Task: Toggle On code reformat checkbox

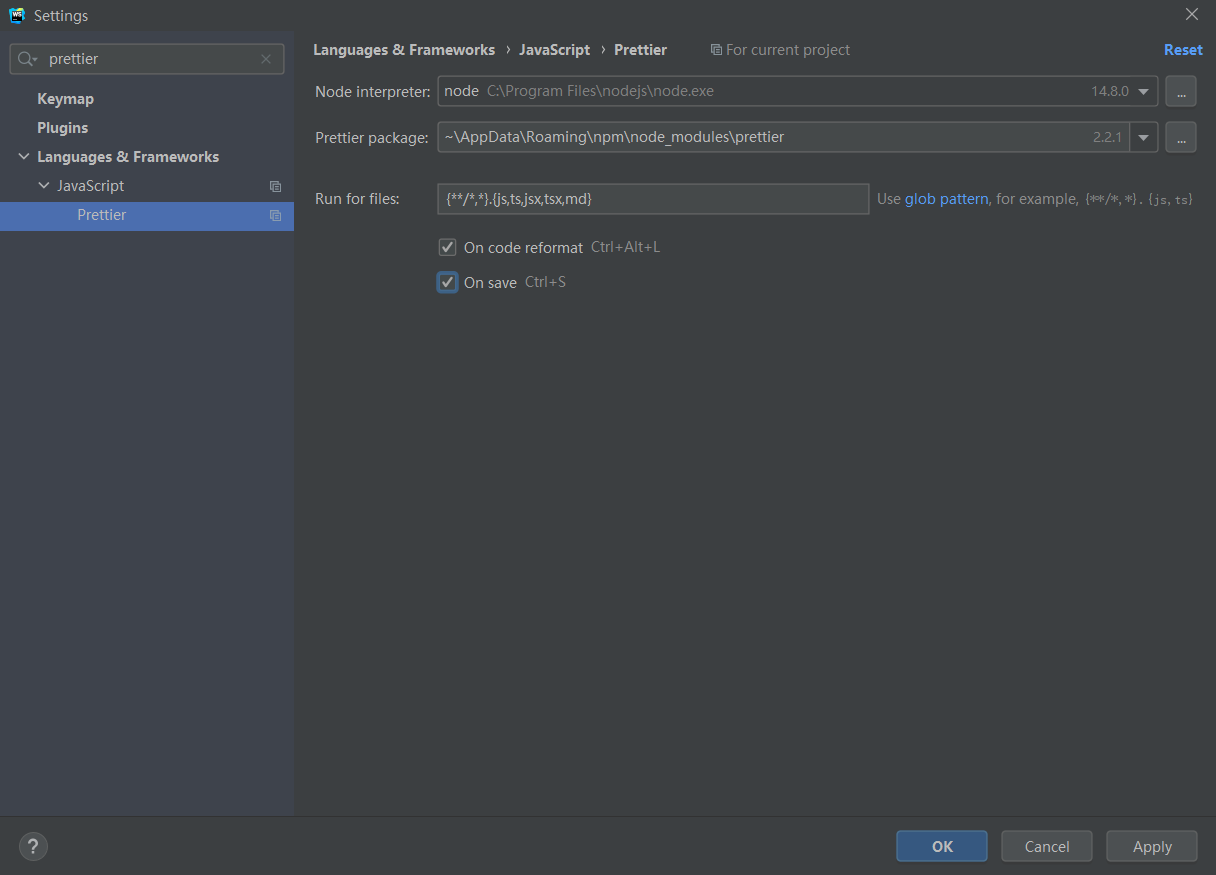Action: [x=447, y=247]
